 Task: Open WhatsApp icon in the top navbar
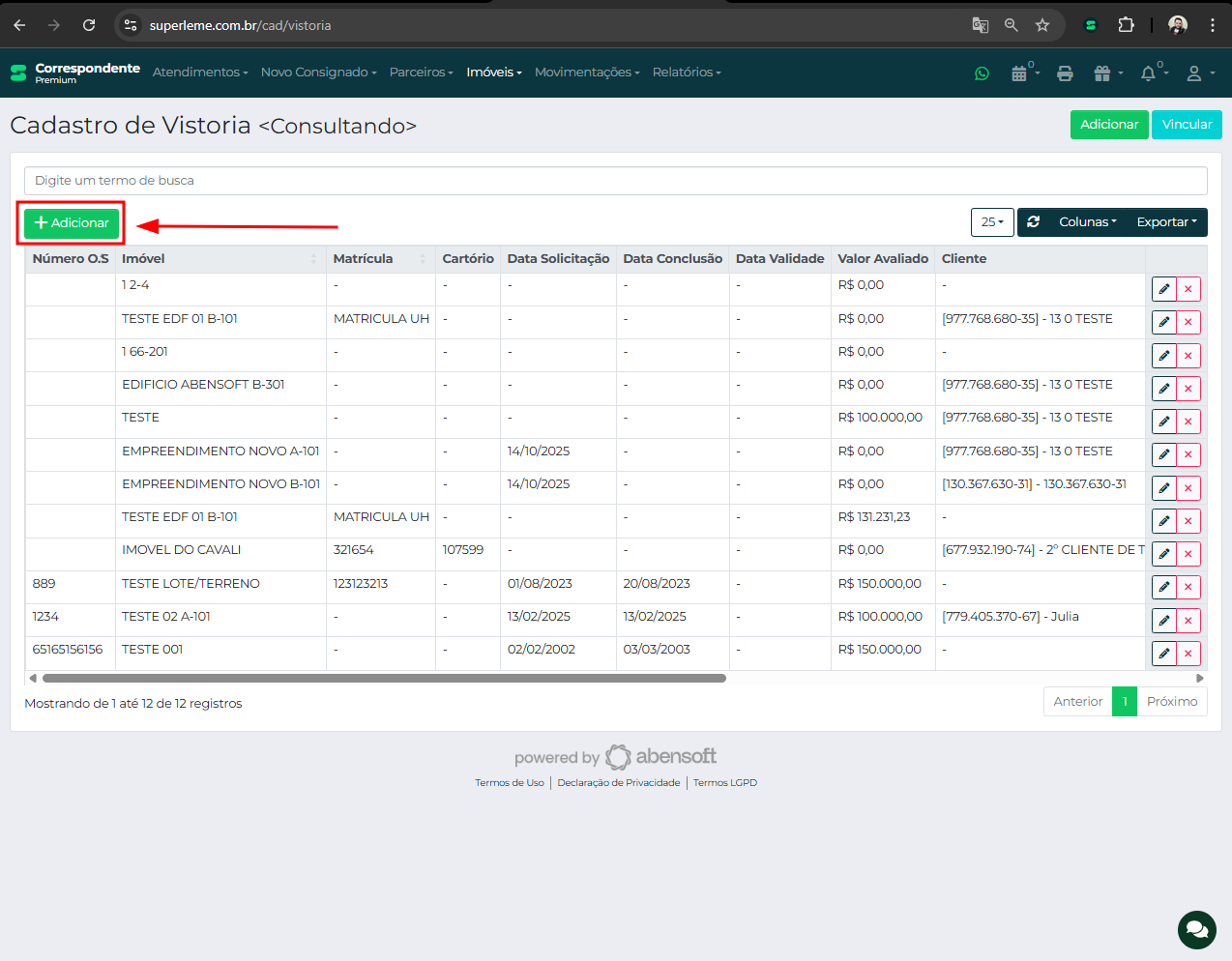click(x=982, y=73)
